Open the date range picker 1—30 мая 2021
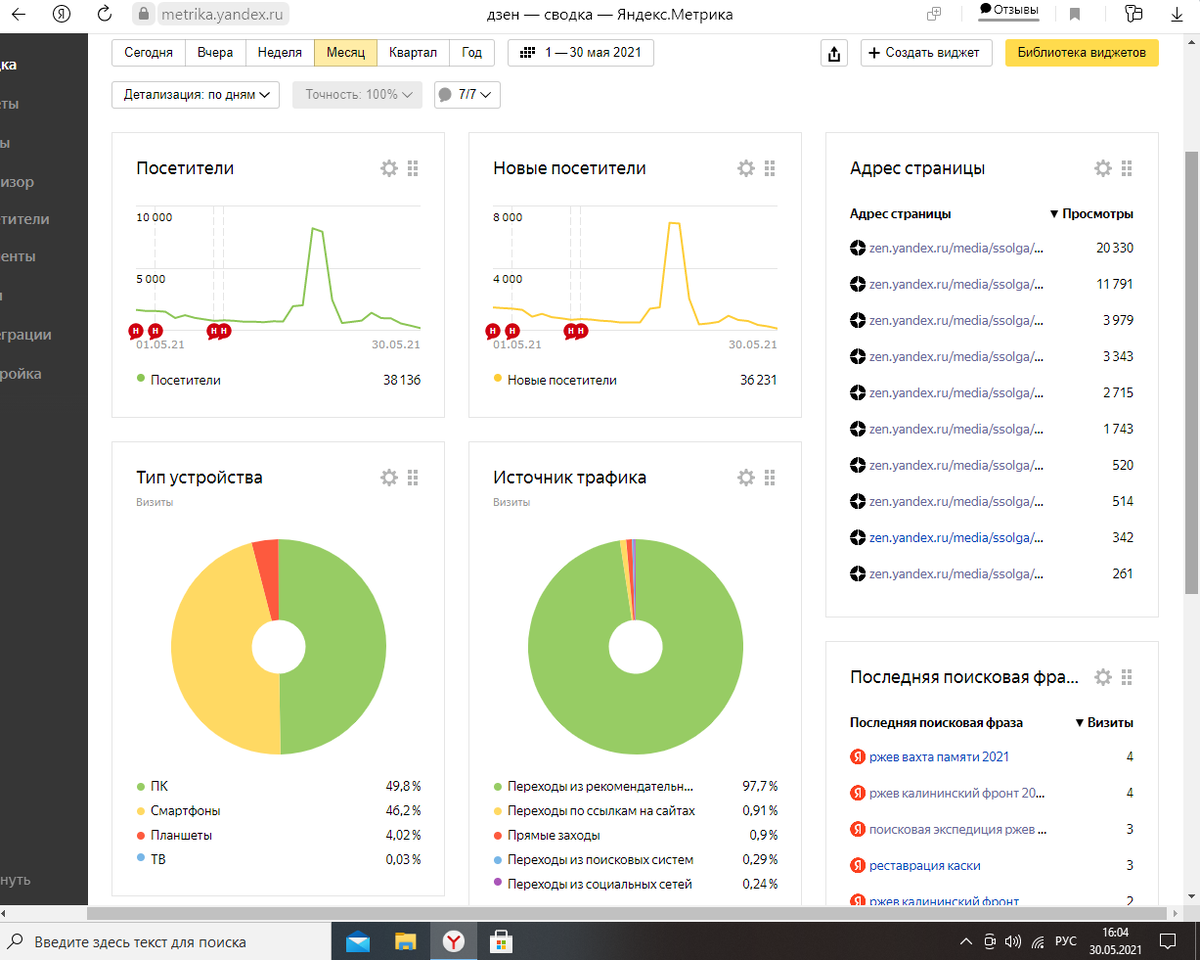The height and width of the screenshot is (960, 1200). (x=581, y=53)
